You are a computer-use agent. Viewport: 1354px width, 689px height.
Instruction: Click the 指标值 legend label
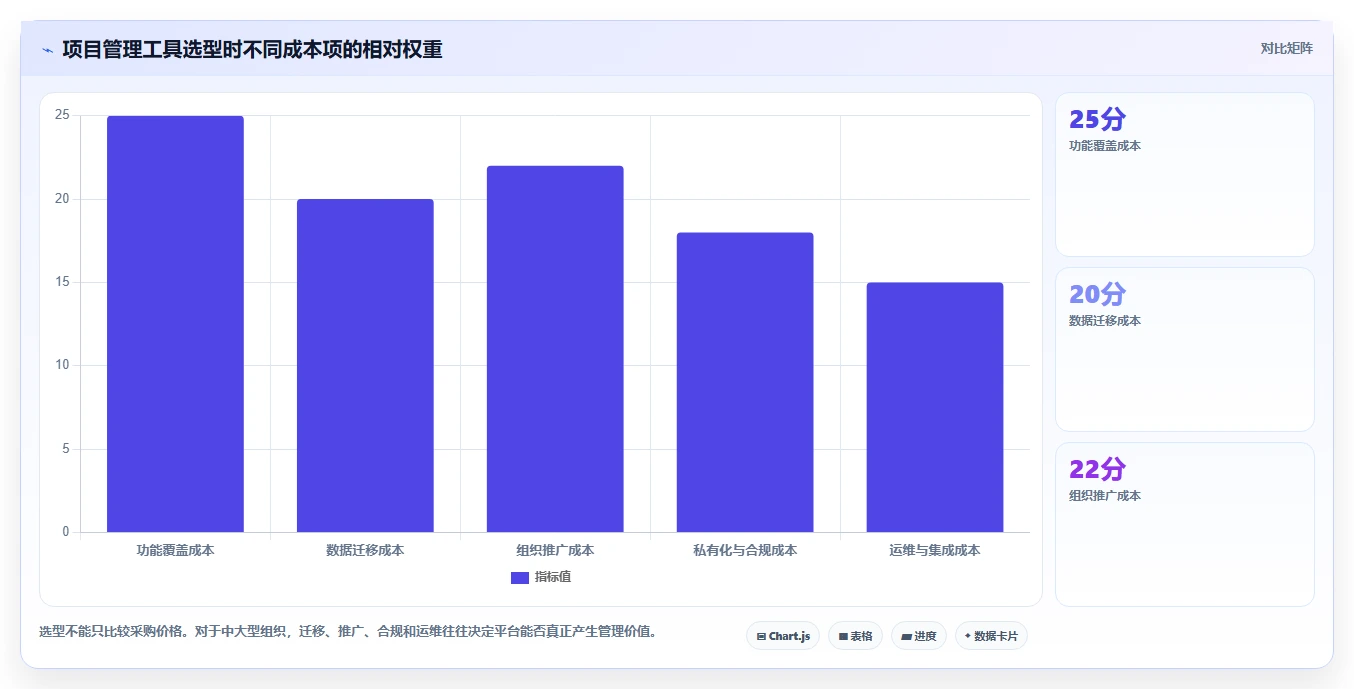(553, 577)
